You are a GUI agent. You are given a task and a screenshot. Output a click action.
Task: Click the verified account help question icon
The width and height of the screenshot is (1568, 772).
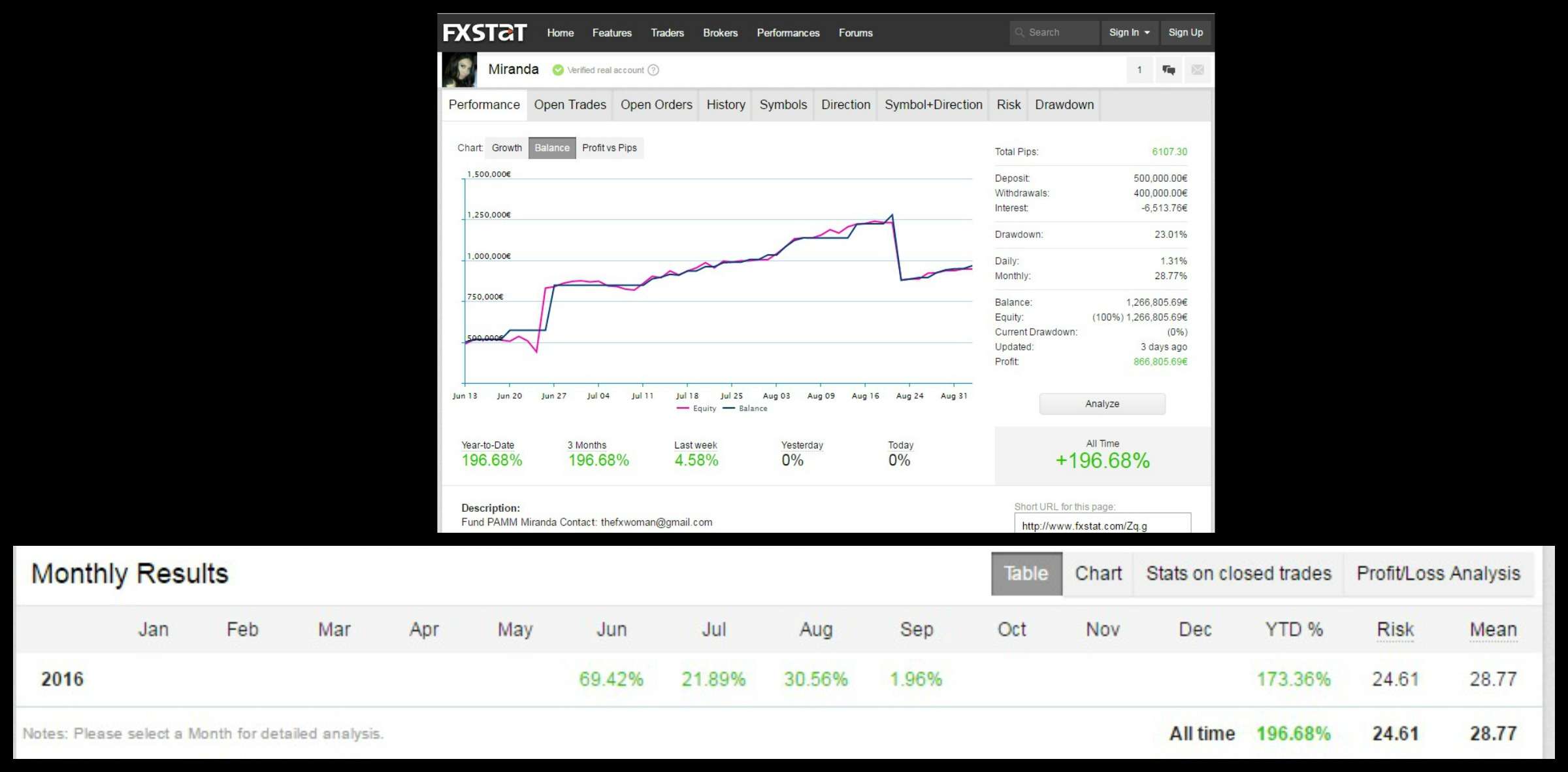tap(653, 70)
